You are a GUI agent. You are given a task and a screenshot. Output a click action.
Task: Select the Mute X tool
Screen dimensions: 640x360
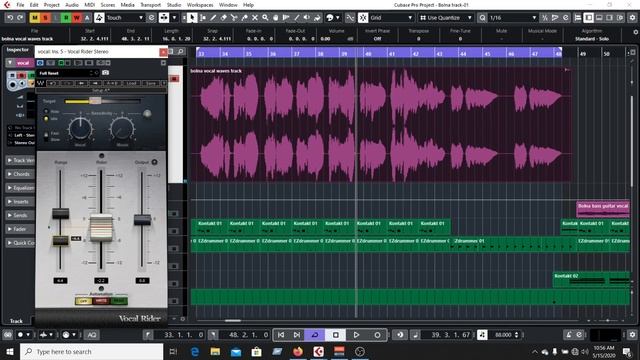[255, 18]
